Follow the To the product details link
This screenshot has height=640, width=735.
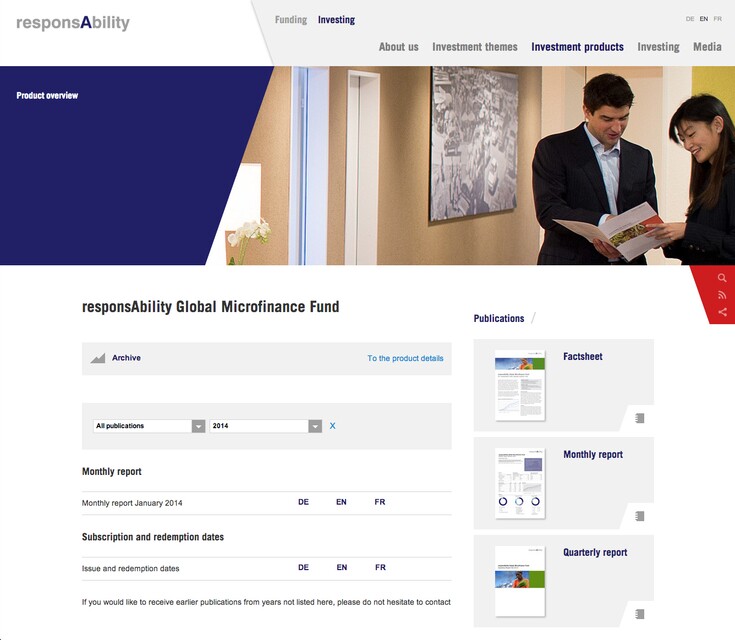coord(405,358)
